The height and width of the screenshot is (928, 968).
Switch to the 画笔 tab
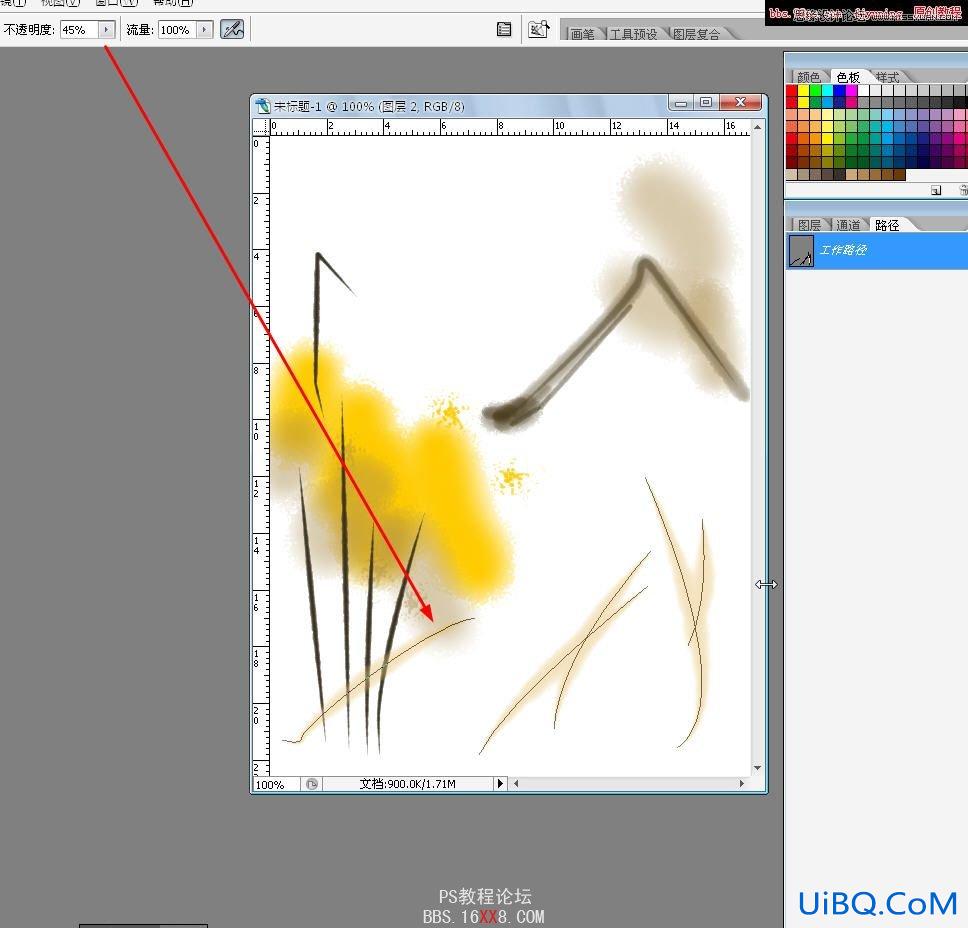[x=582, y=34]
